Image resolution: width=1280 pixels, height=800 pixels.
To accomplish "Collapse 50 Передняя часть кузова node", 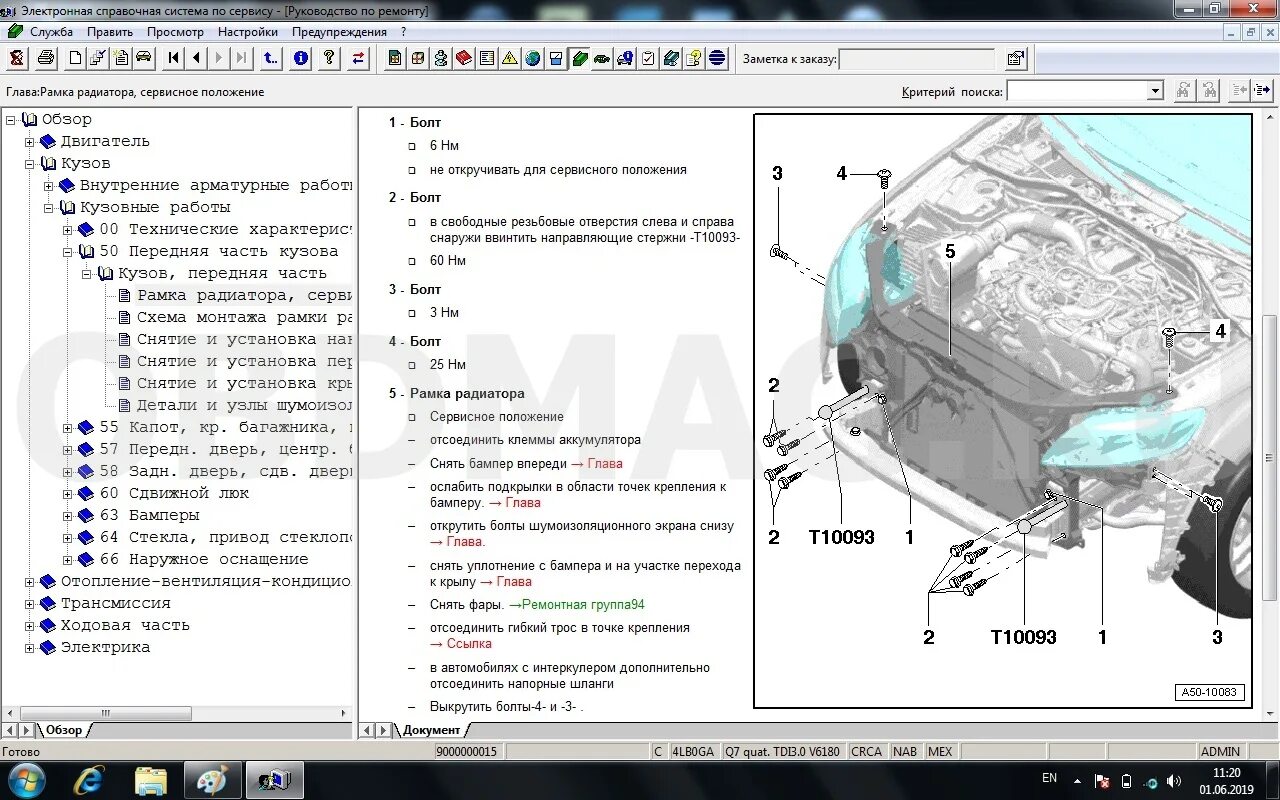I will [68, 252].
